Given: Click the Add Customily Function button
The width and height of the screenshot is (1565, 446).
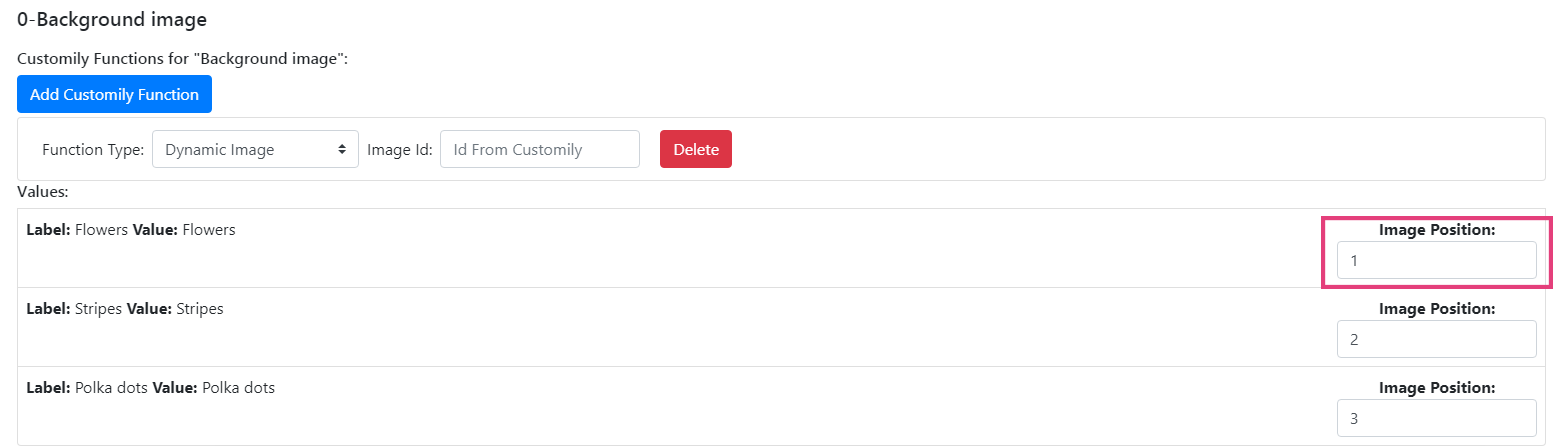Looking at the screenshot, I should coord(114,95).
